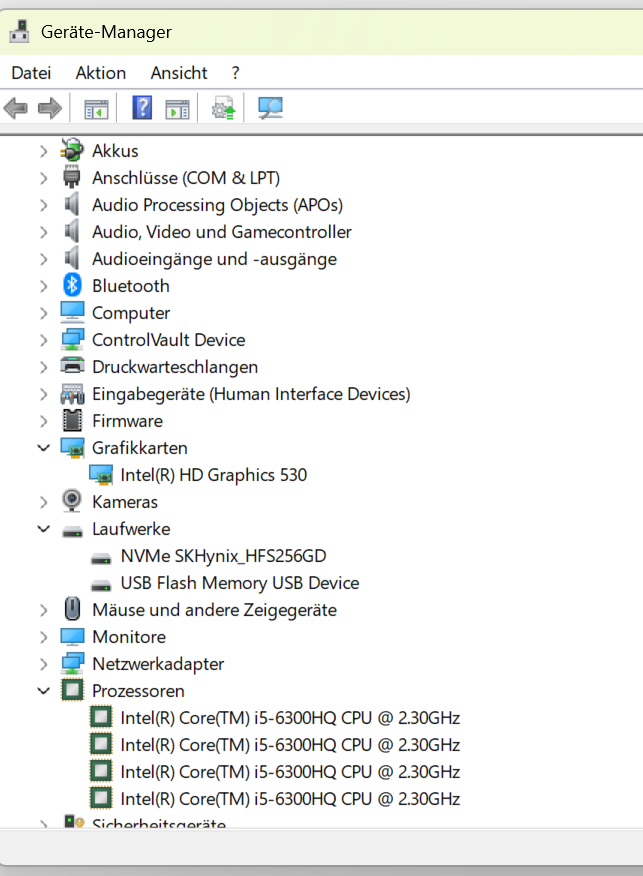Click the show/hide action pane toolbar icon
The image size is (643, 876).
178,108
